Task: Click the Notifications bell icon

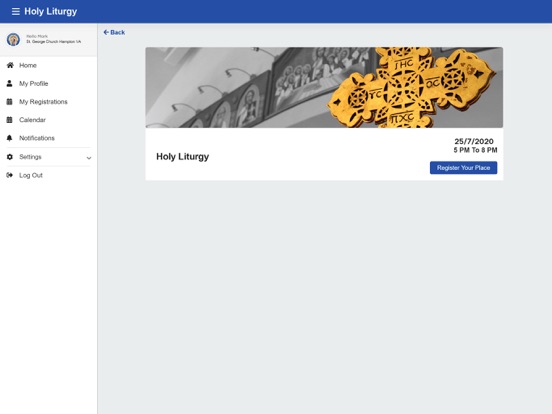Action: tap(10, 138)
